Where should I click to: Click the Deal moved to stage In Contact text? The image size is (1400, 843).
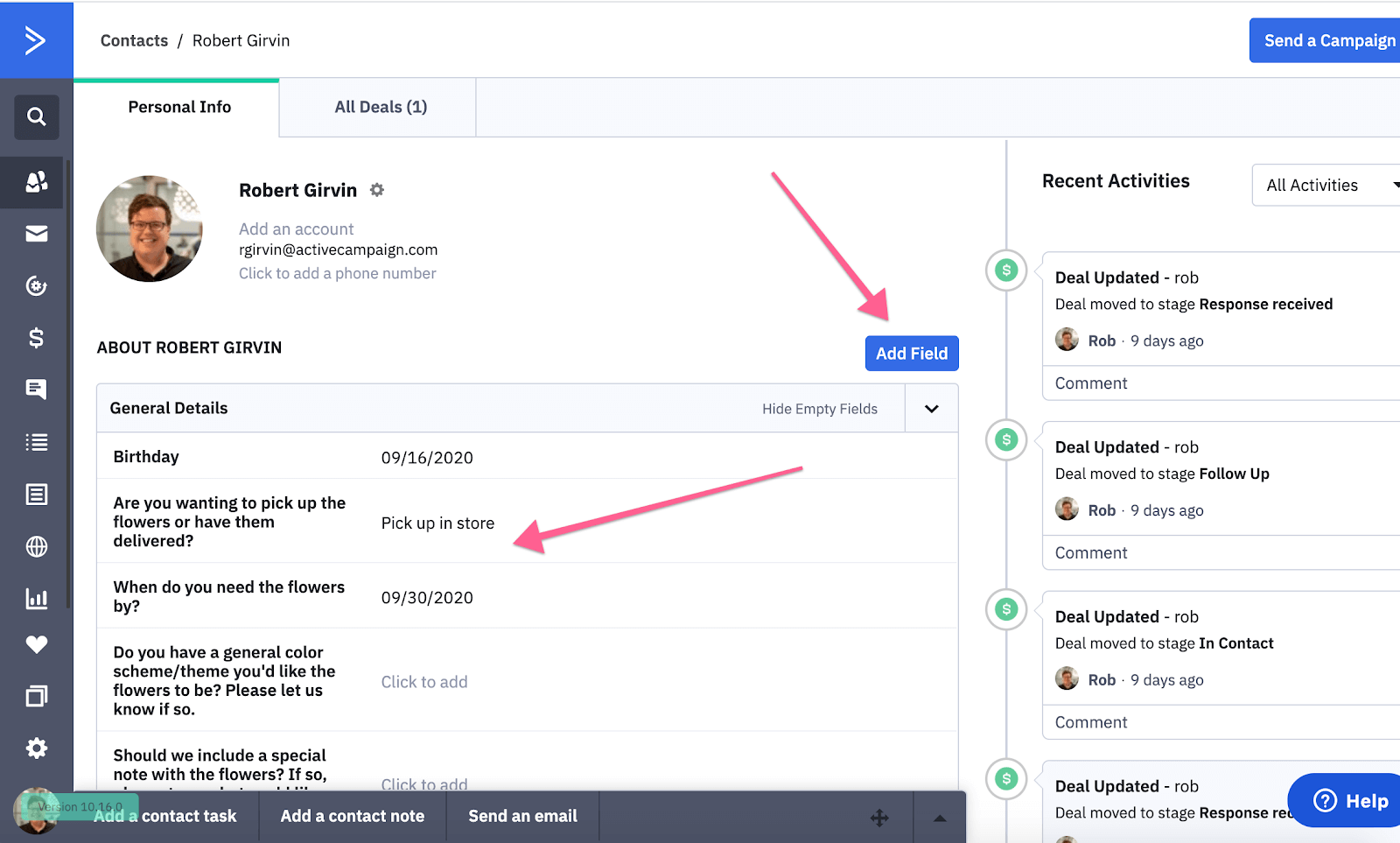[x=1164, y=643]
